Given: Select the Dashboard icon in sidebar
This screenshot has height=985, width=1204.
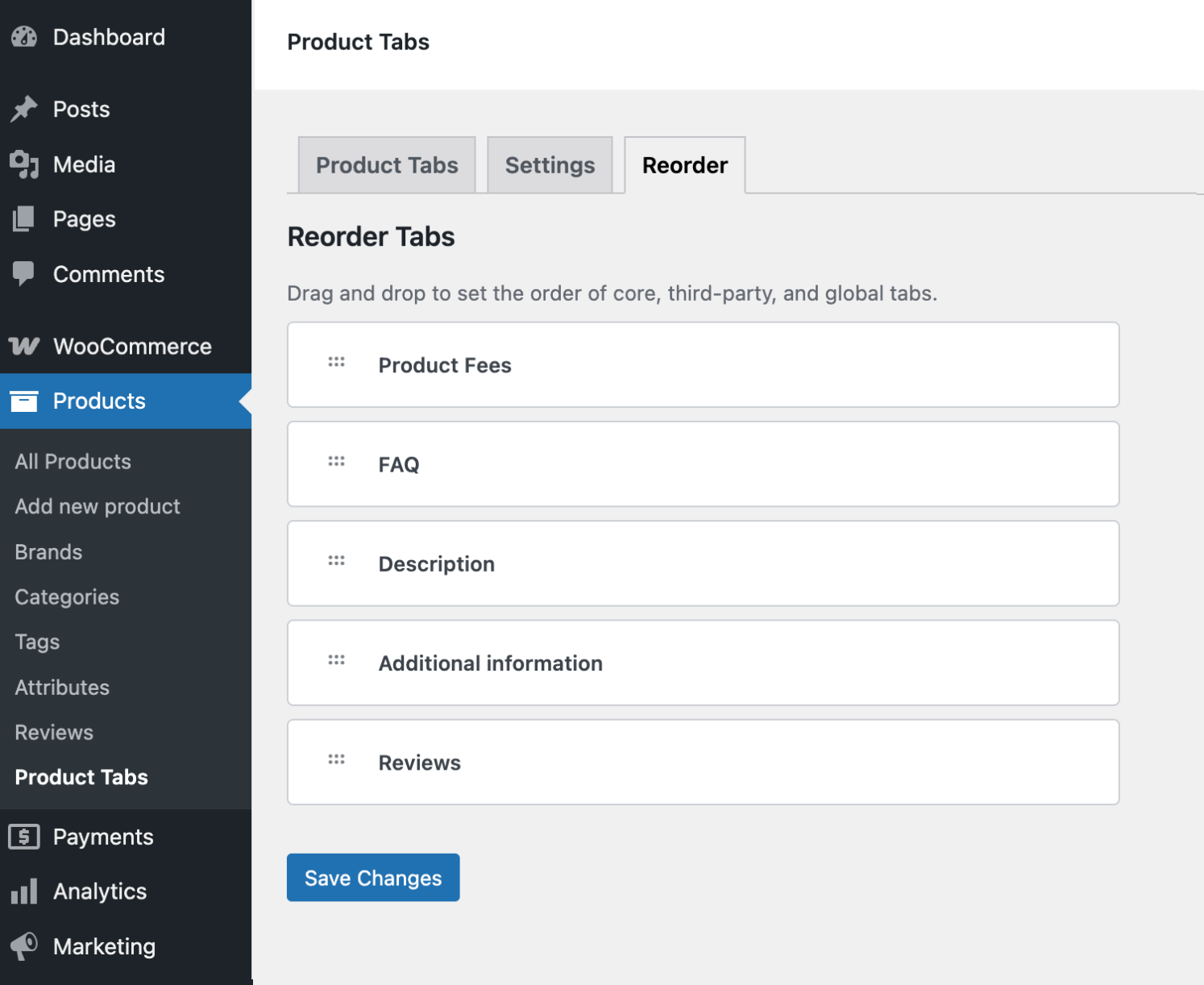Looking at the screenshot, I should click(x=24, y=36).
